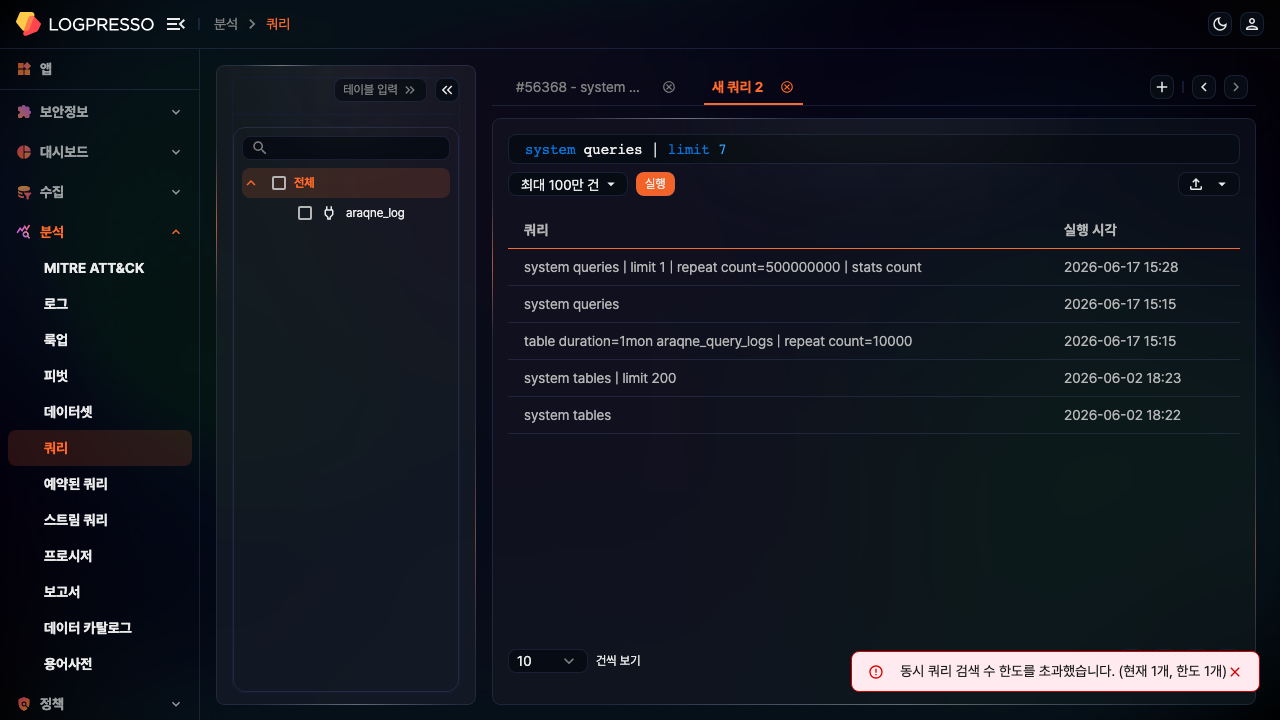Go to previous tab with left arrow
This screenshot has height=720, width=1280.
pos(1205,87)
